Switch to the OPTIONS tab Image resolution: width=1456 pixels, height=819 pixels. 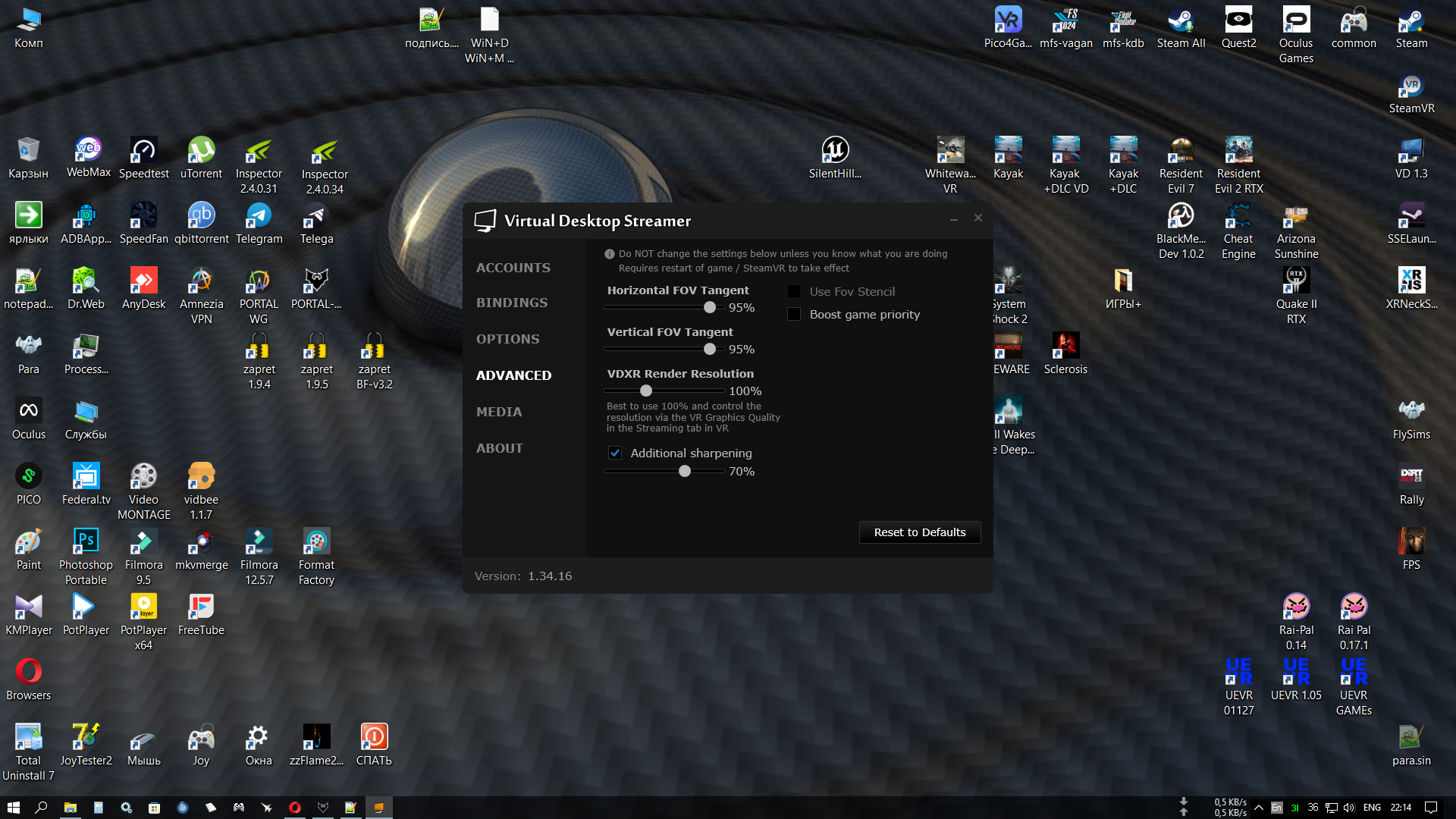point(507,339)
